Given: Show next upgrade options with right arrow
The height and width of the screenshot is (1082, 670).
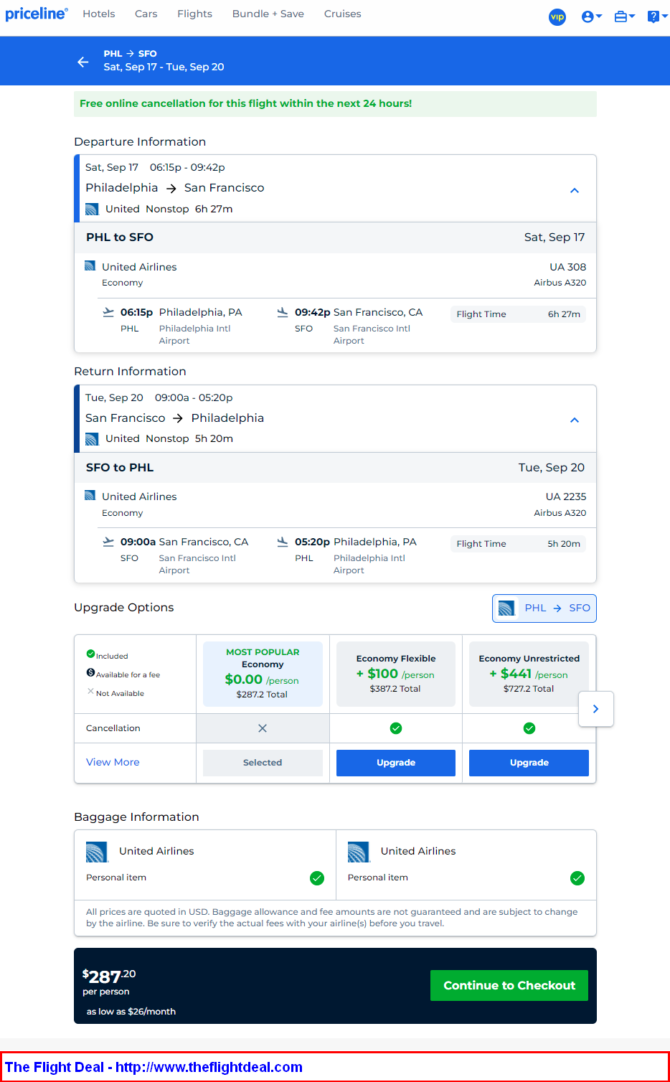Looking at the screenshot, I should click(596, 709).
